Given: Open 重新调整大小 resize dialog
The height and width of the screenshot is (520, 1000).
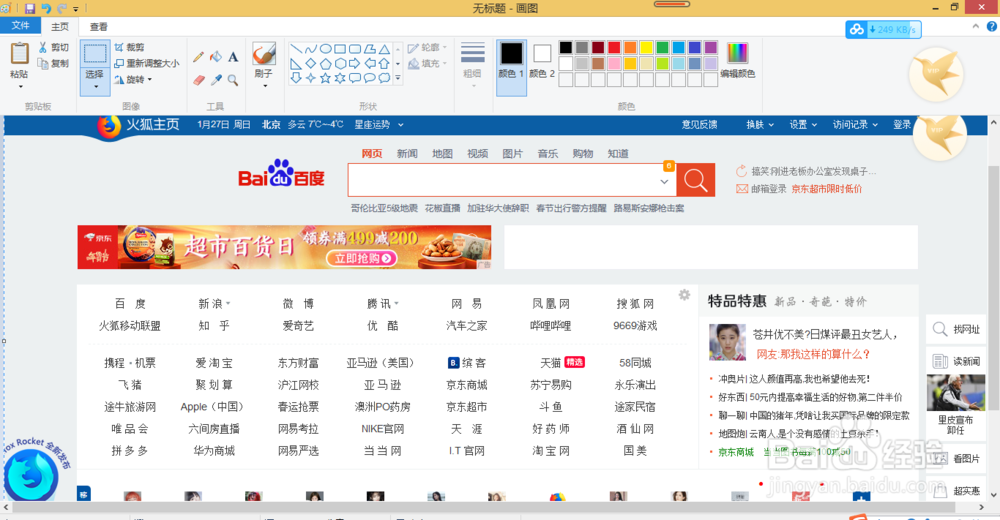Looking at the screenshot, I should pos(147,63).
